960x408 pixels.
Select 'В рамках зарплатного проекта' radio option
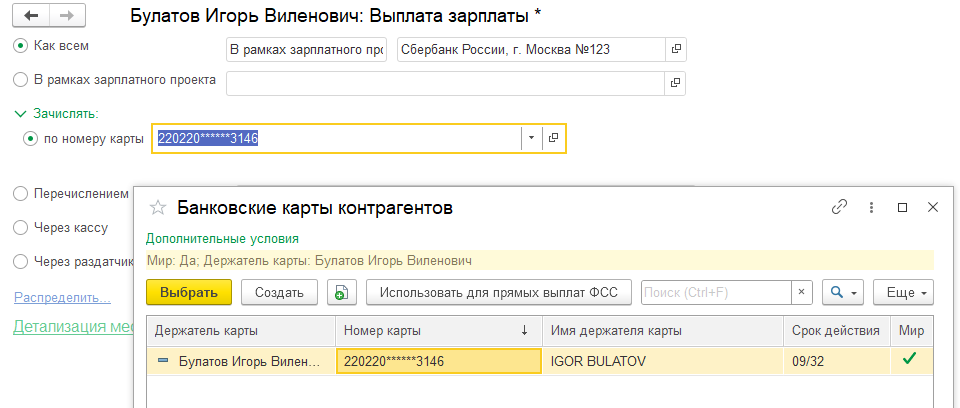click(x=20, y=79)
